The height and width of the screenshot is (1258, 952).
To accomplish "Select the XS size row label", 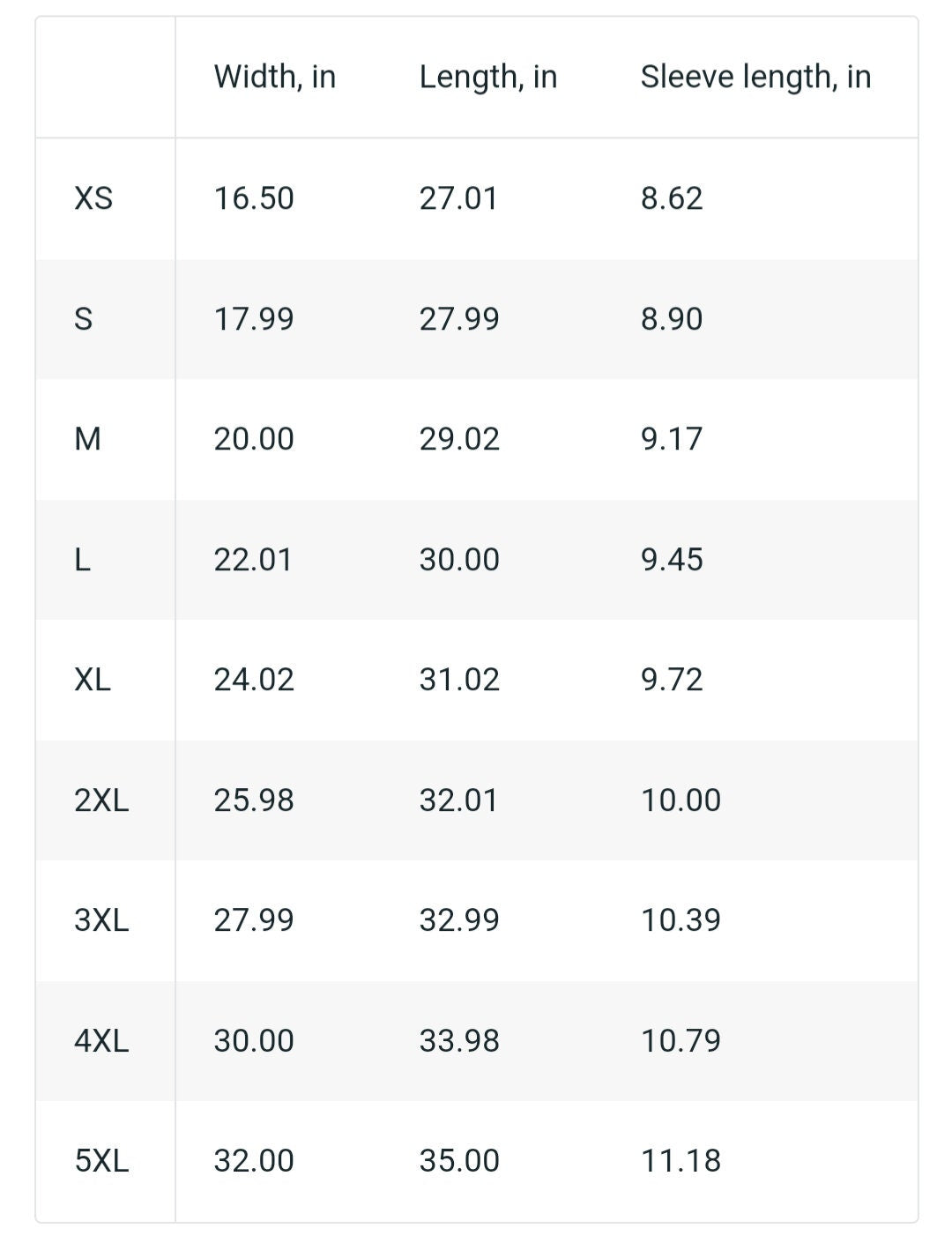I will point(93,197).
